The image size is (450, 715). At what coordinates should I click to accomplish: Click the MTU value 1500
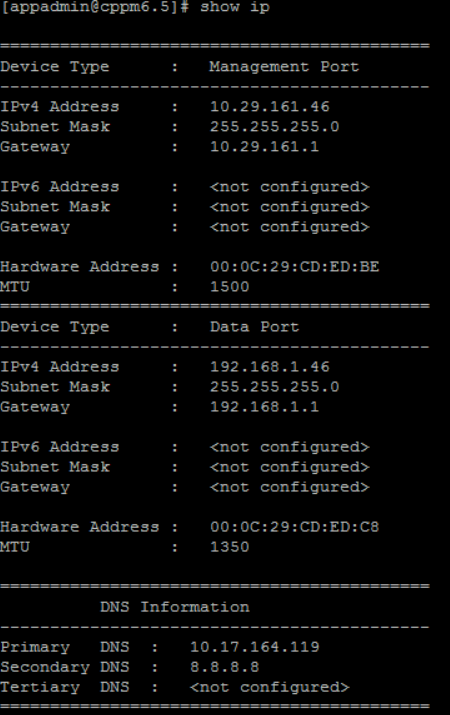tap(229, 287)
